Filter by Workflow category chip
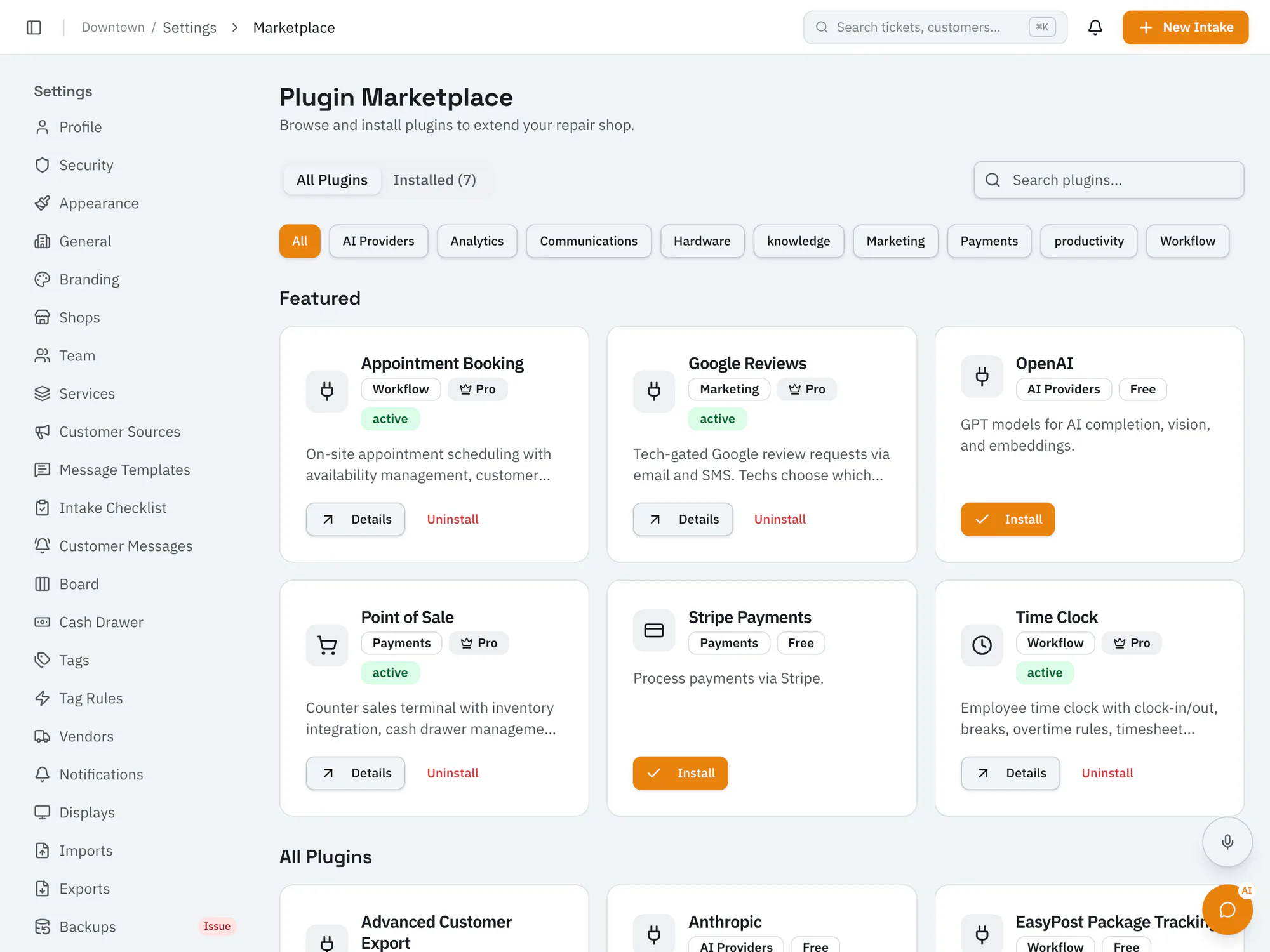1270x952 pixels. pos(1187,241)
